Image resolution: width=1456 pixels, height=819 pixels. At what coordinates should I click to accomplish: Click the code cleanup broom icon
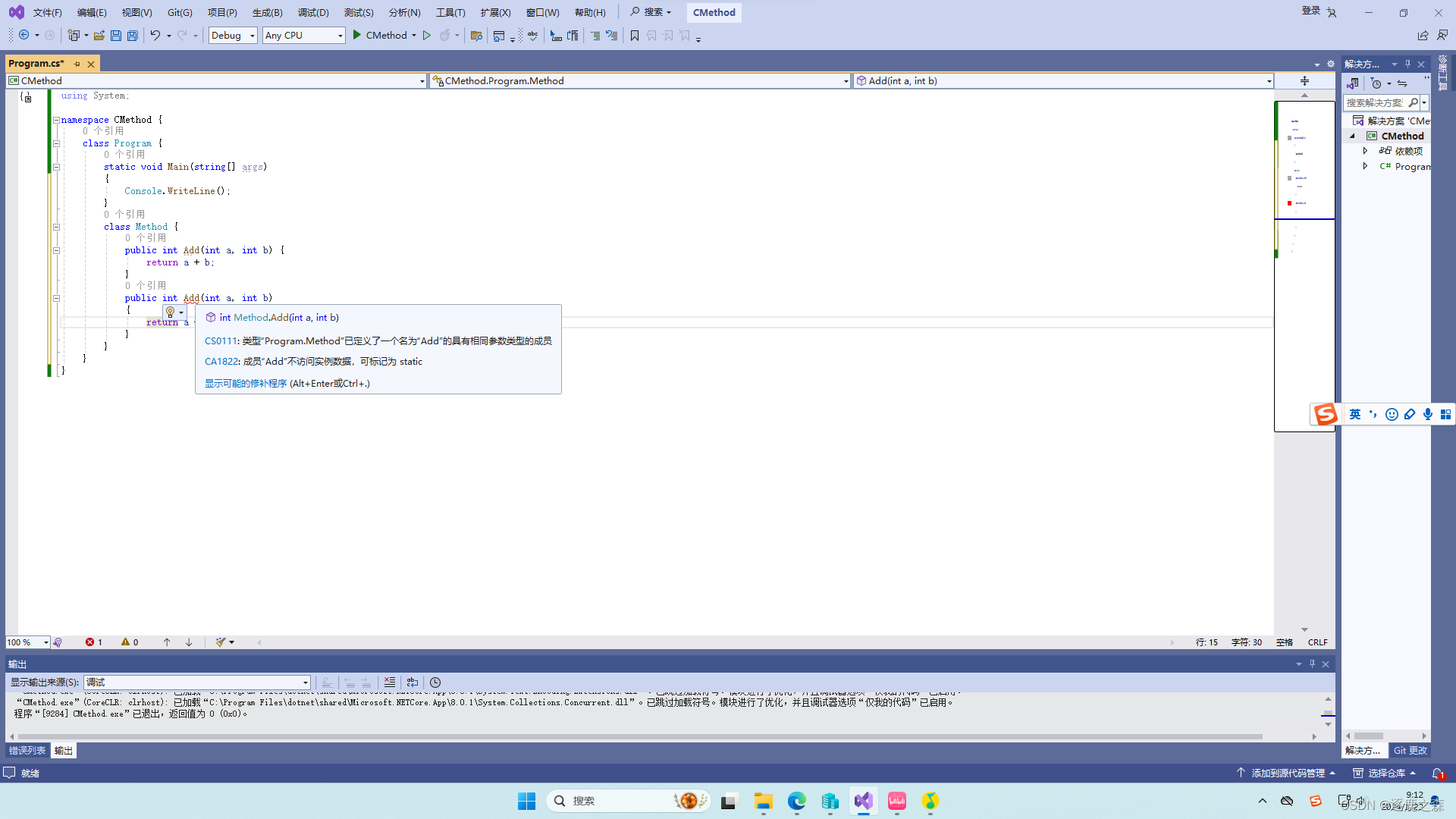point(221,642)
